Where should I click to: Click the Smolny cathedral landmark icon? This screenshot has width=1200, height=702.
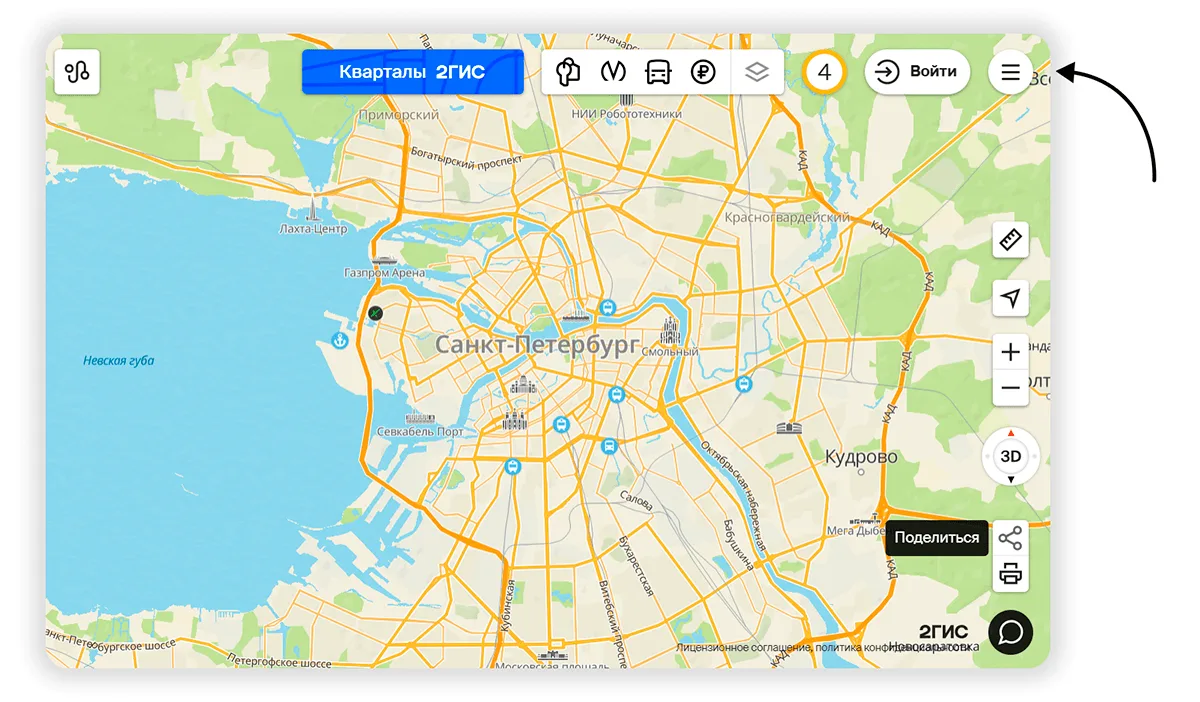point(669,329)
